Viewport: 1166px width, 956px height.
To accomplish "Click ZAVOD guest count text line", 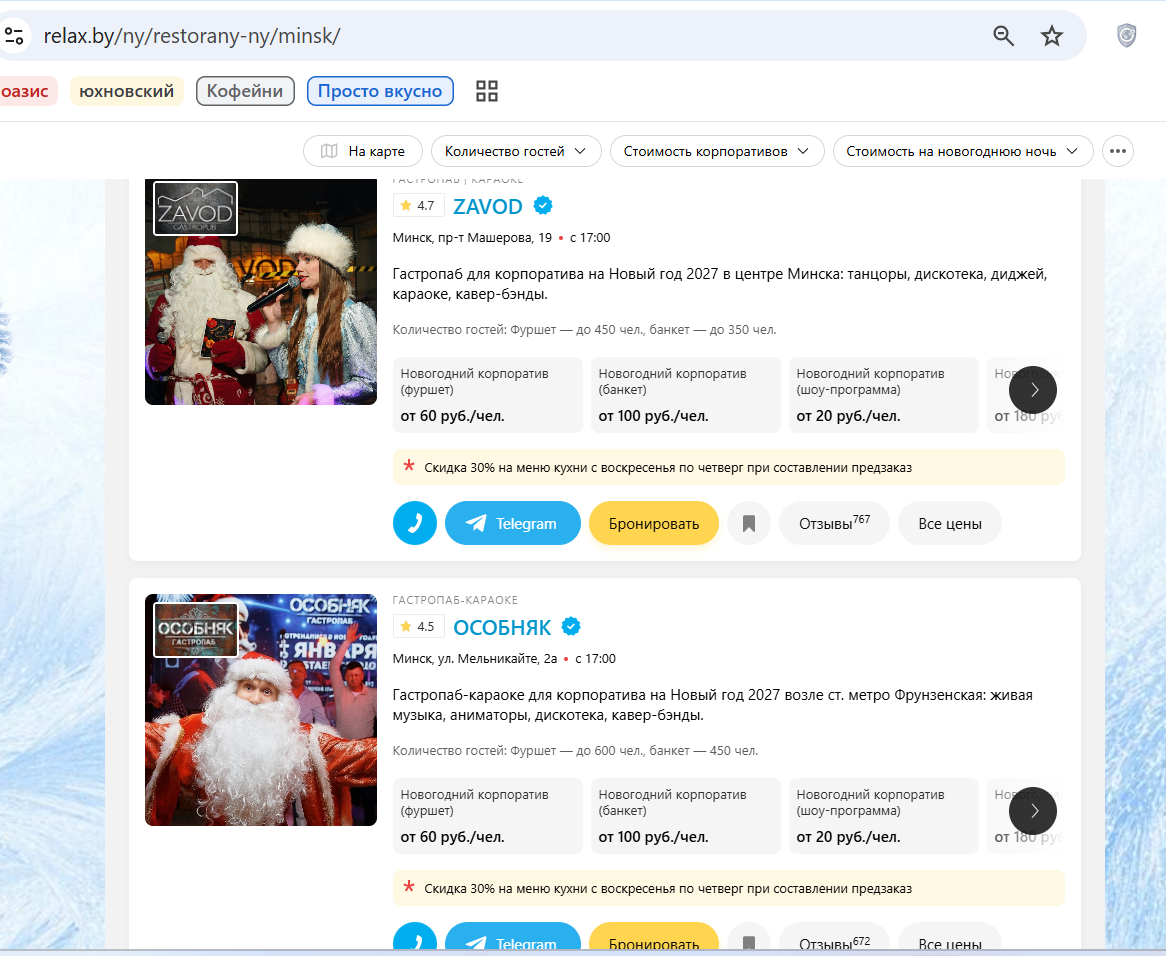I will point(584,329).
